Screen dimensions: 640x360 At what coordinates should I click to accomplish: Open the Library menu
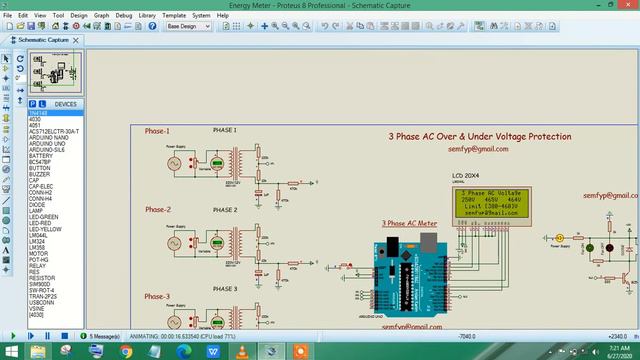(147, 16)
